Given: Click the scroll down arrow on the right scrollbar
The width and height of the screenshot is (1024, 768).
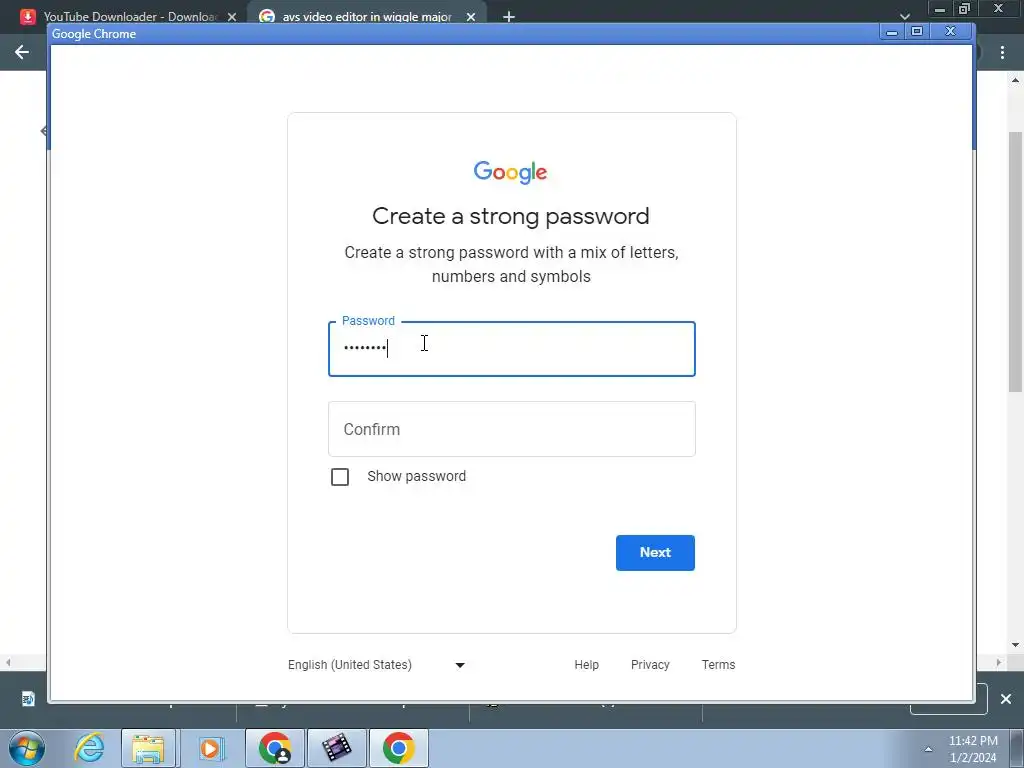Looking at the screenshot, I should 1015,645.
